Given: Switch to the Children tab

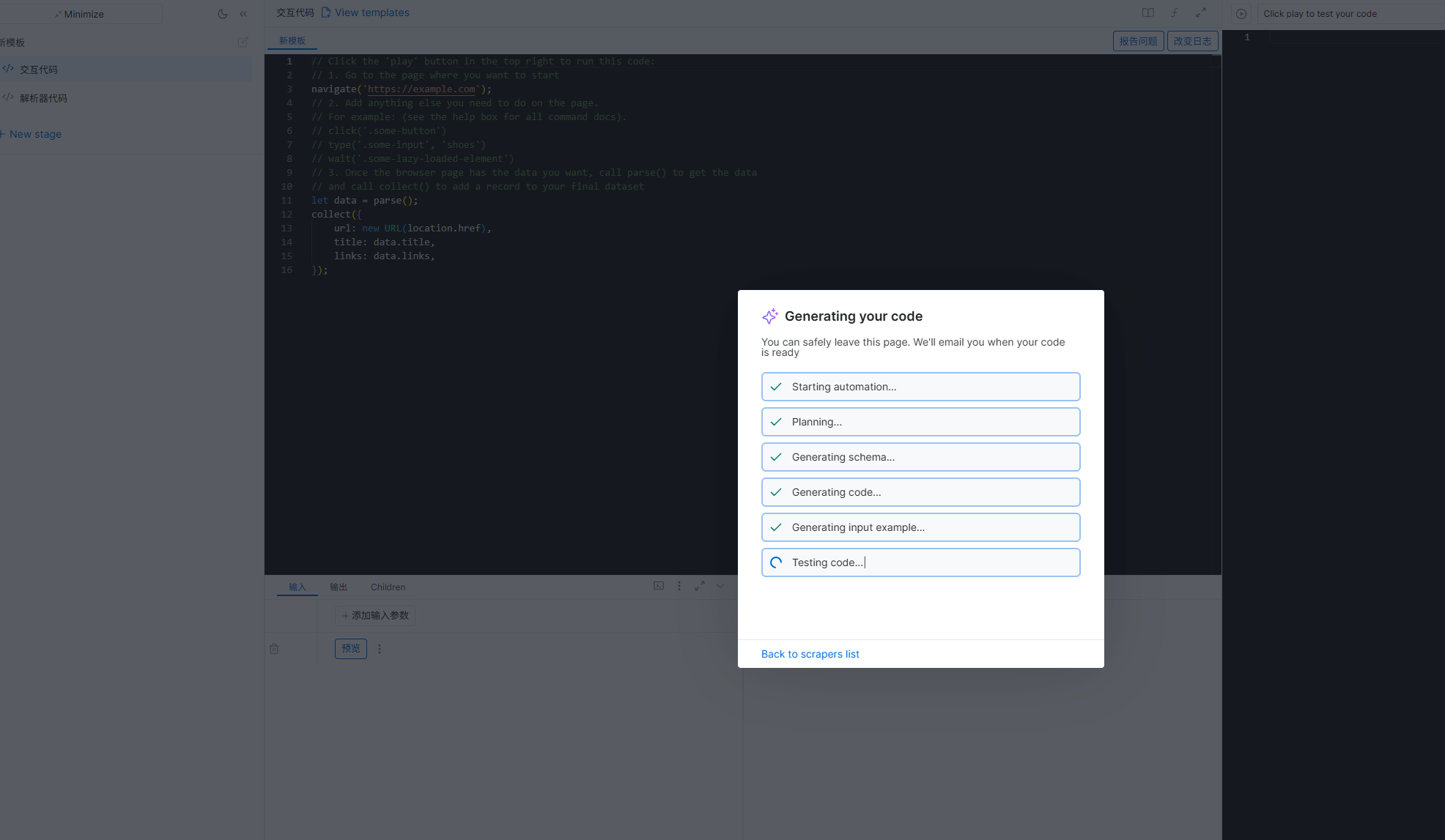Looking at the screenshot, I should click(x=388, y=587).
